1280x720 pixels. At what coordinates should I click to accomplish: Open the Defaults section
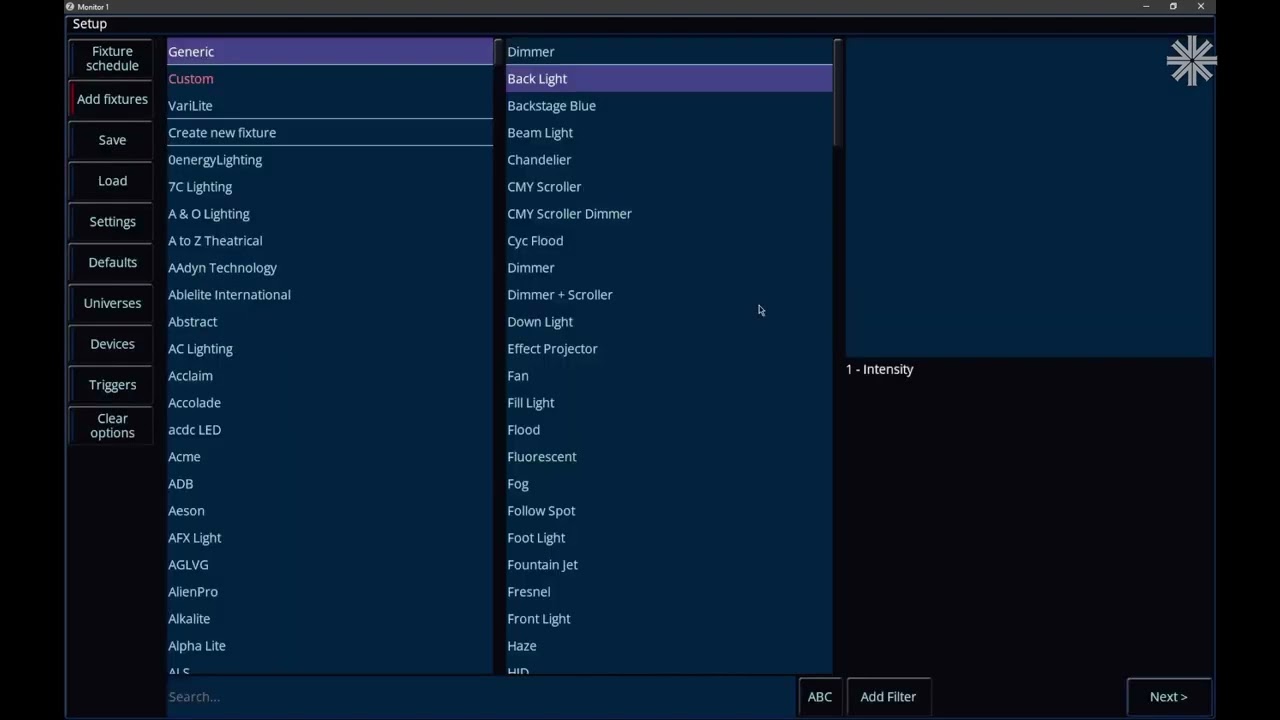(x=112, y=262)
